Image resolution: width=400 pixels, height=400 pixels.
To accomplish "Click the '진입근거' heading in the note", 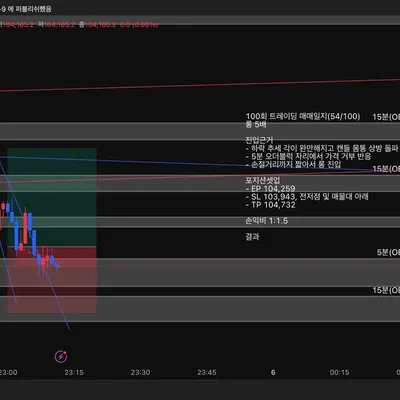I will point(259,140).
